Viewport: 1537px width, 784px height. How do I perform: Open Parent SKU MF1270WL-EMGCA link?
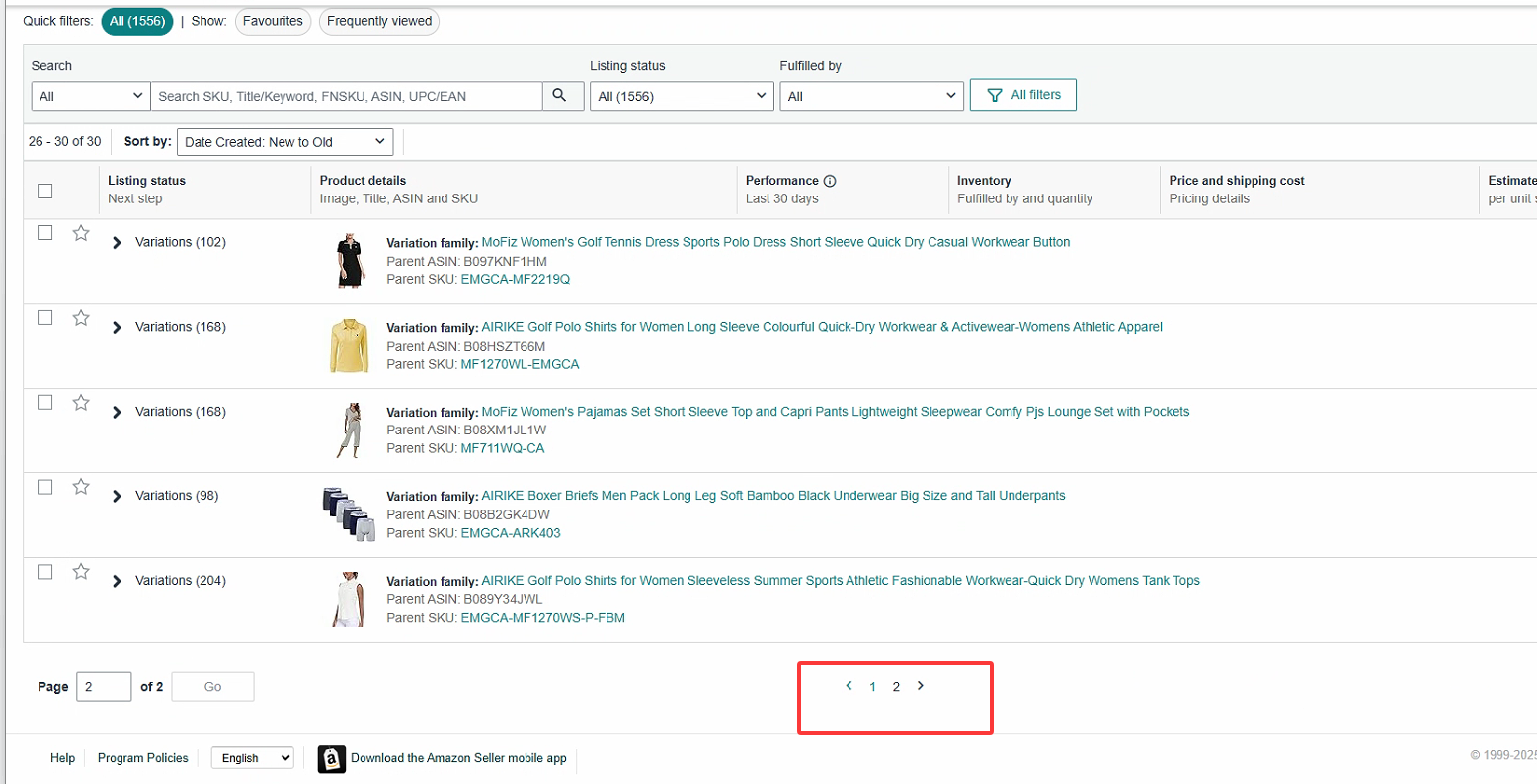521,365
